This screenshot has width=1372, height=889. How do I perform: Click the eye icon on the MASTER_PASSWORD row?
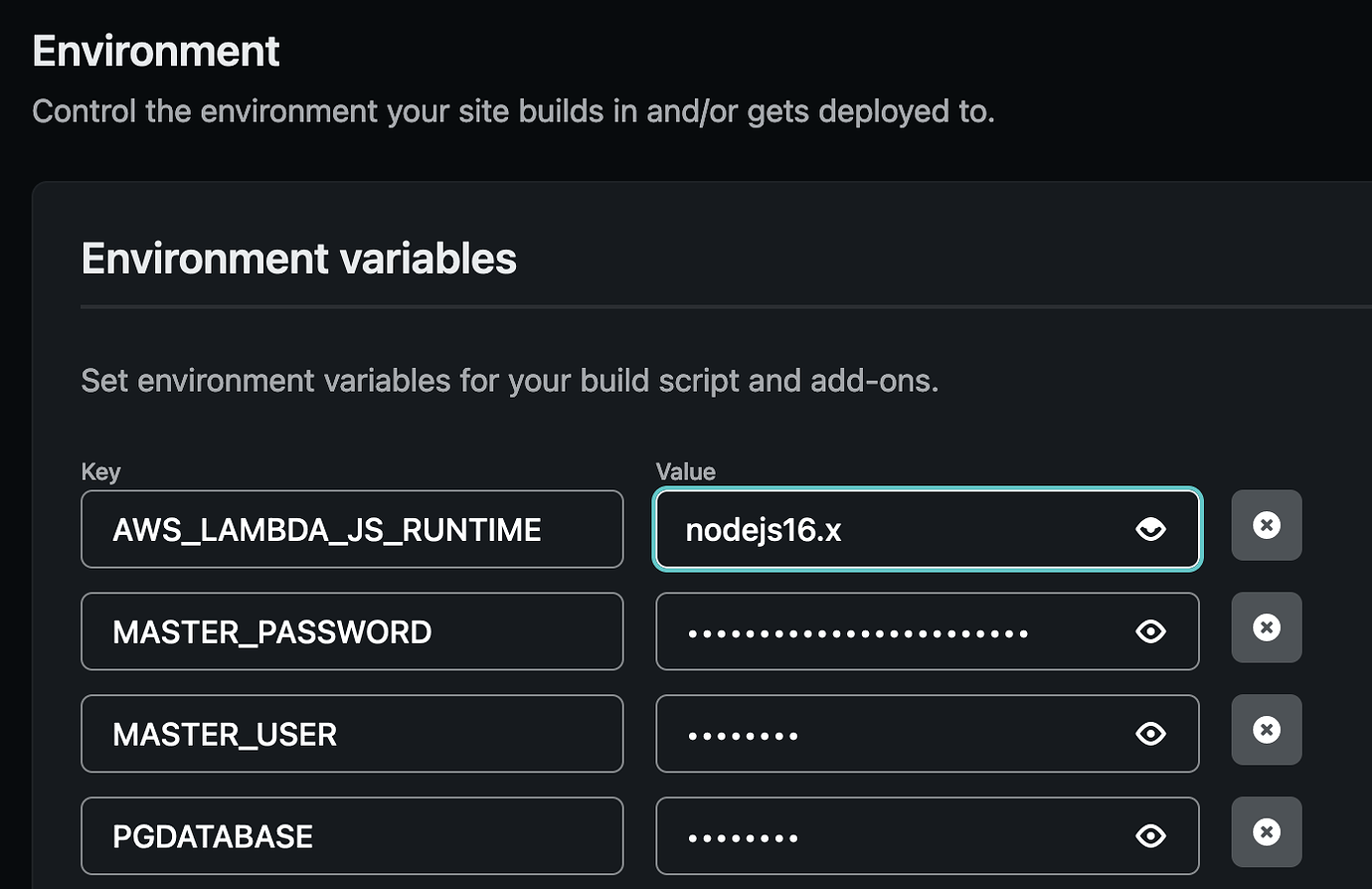[1150, 631]
